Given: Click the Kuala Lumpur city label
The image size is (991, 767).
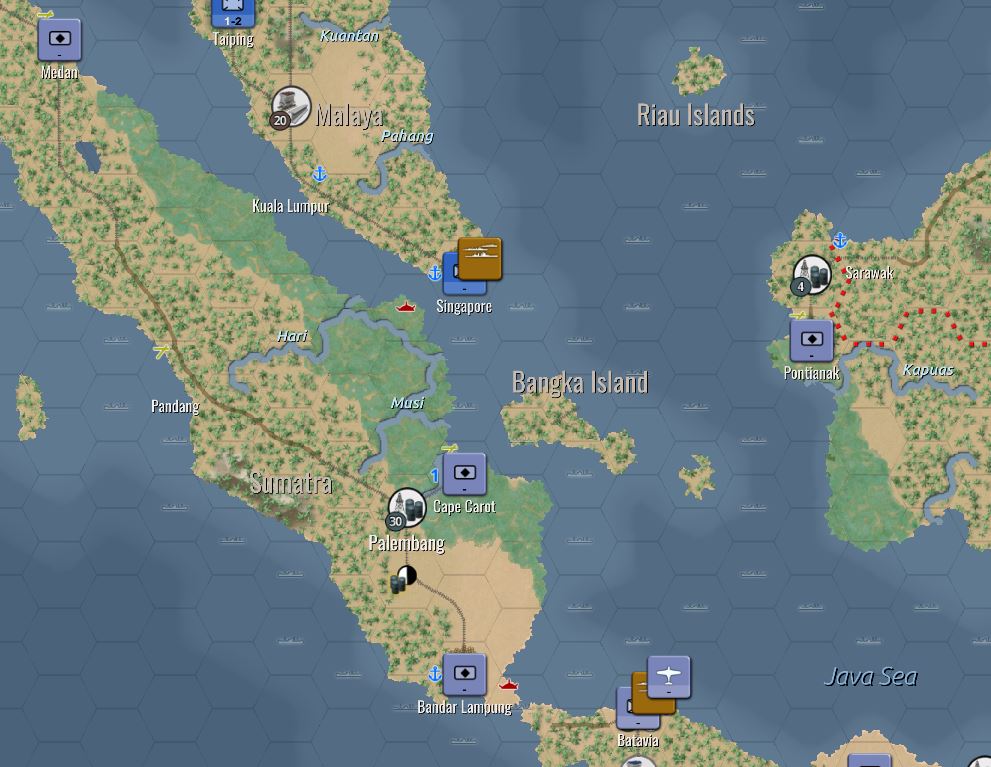Looking at the screenshot, I should coord(291,206).
